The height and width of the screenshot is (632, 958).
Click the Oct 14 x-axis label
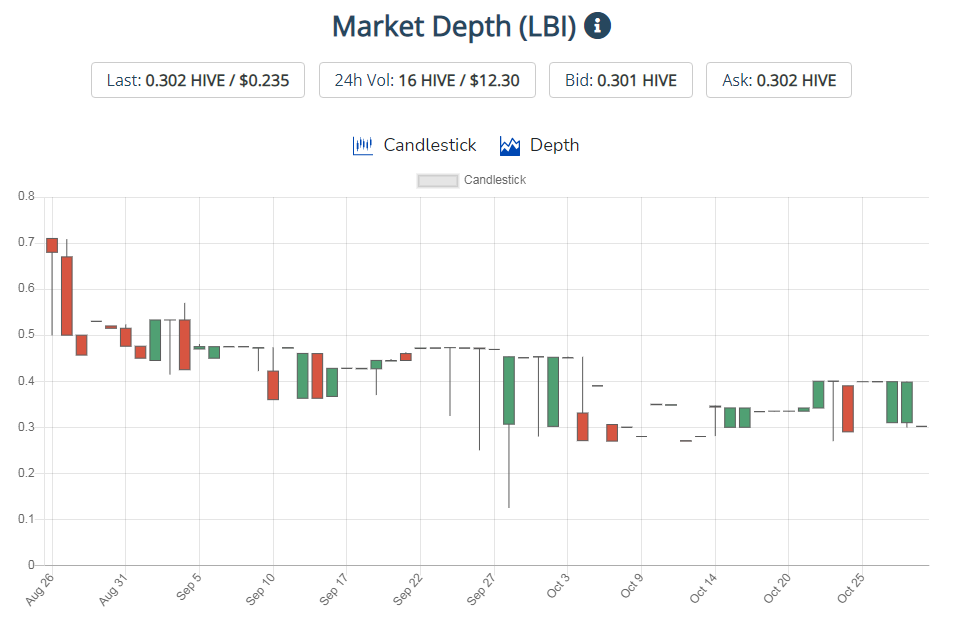coord(703,589)
